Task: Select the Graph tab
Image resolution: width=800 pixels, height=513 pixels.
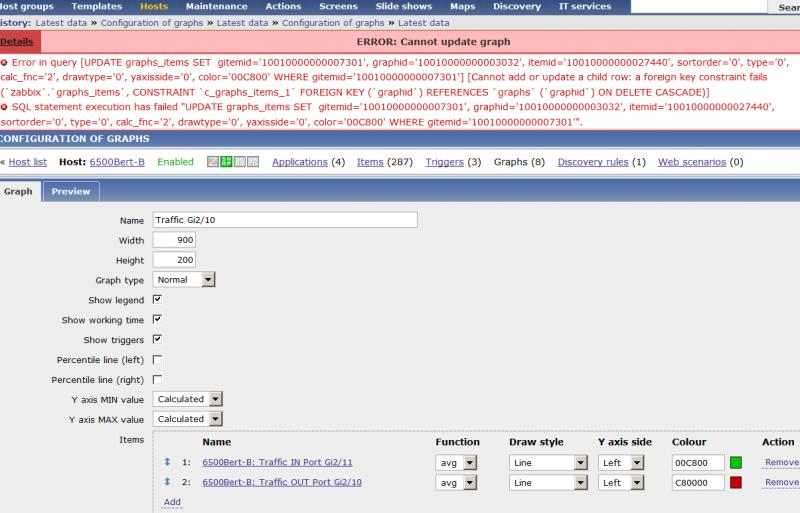Action: [18, 191]
